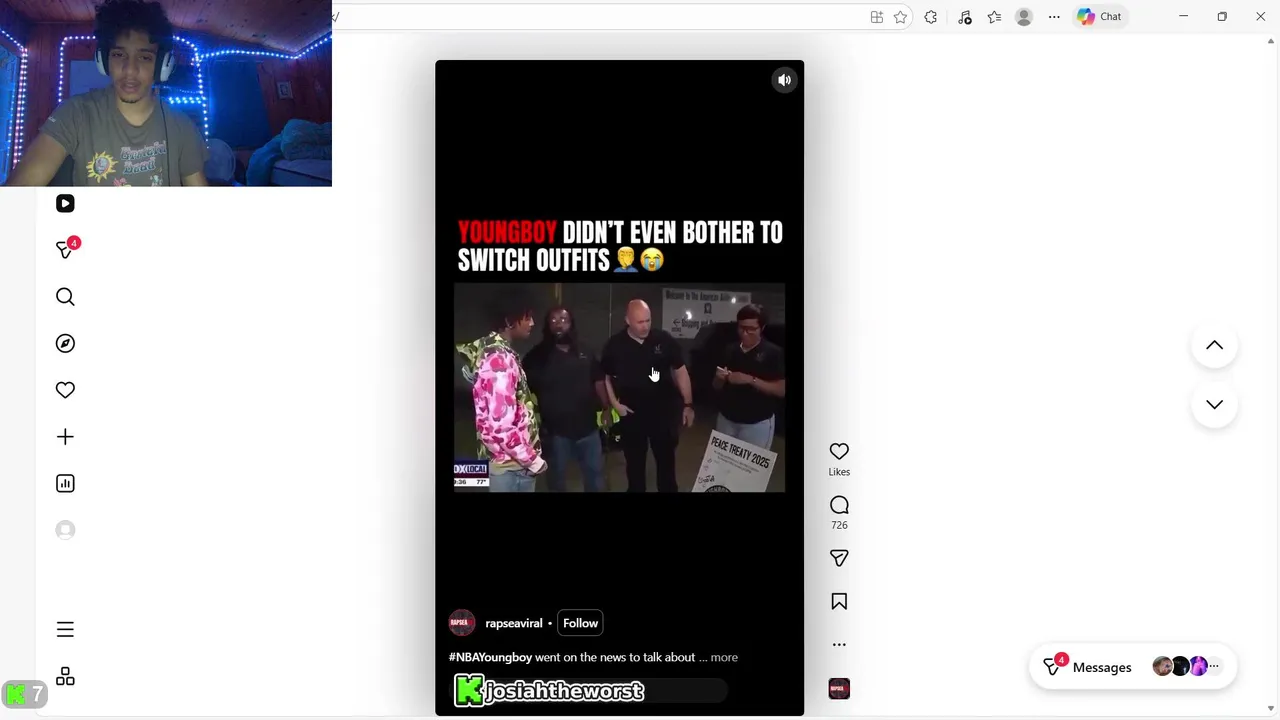Open browser profile avatar

[x=1024, y=17]
